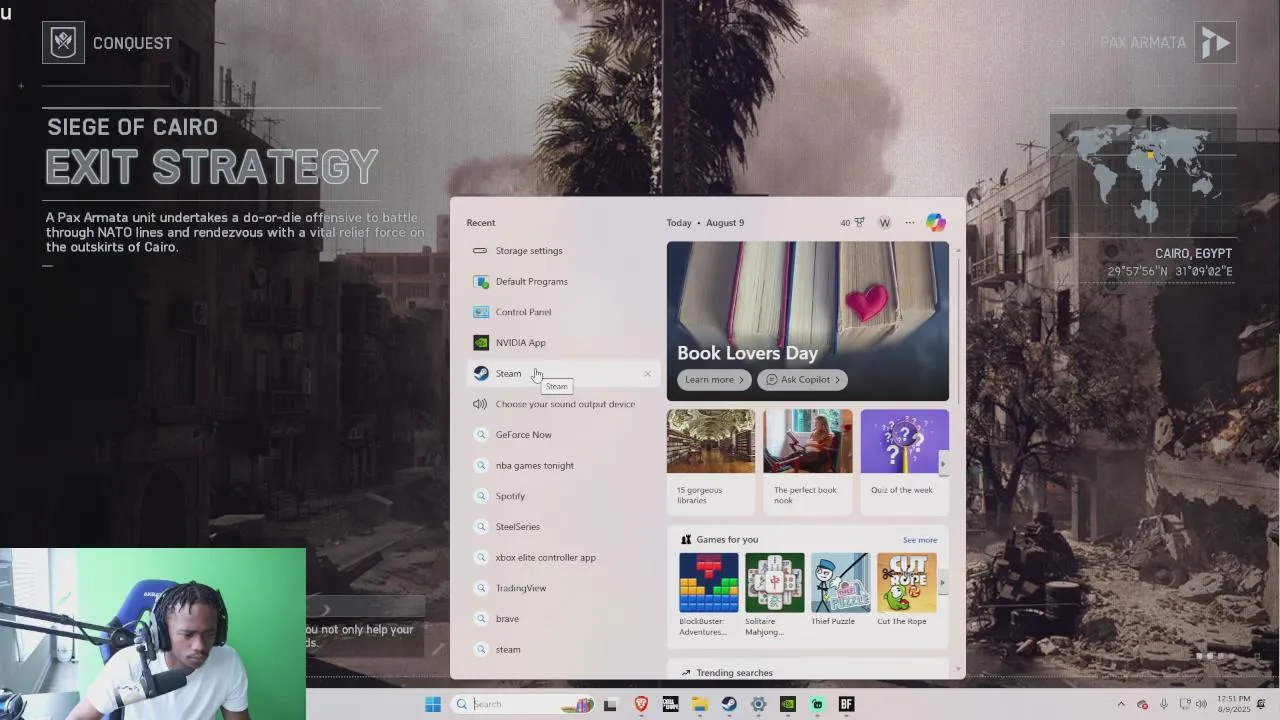Viewport: 1280px width, 720px height.
Task: Show more games with right arrow
Action: click(x=942, y=583)
